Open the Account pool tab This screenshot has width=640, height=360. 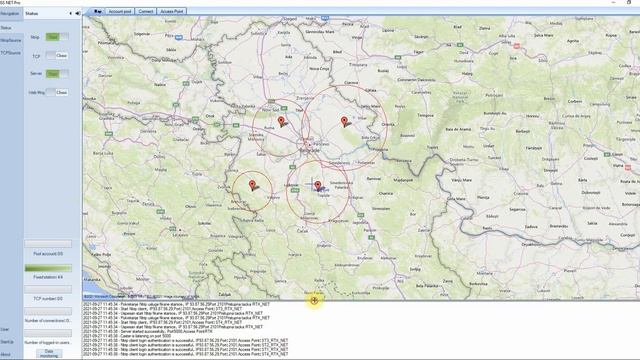[x=120, y=11]
